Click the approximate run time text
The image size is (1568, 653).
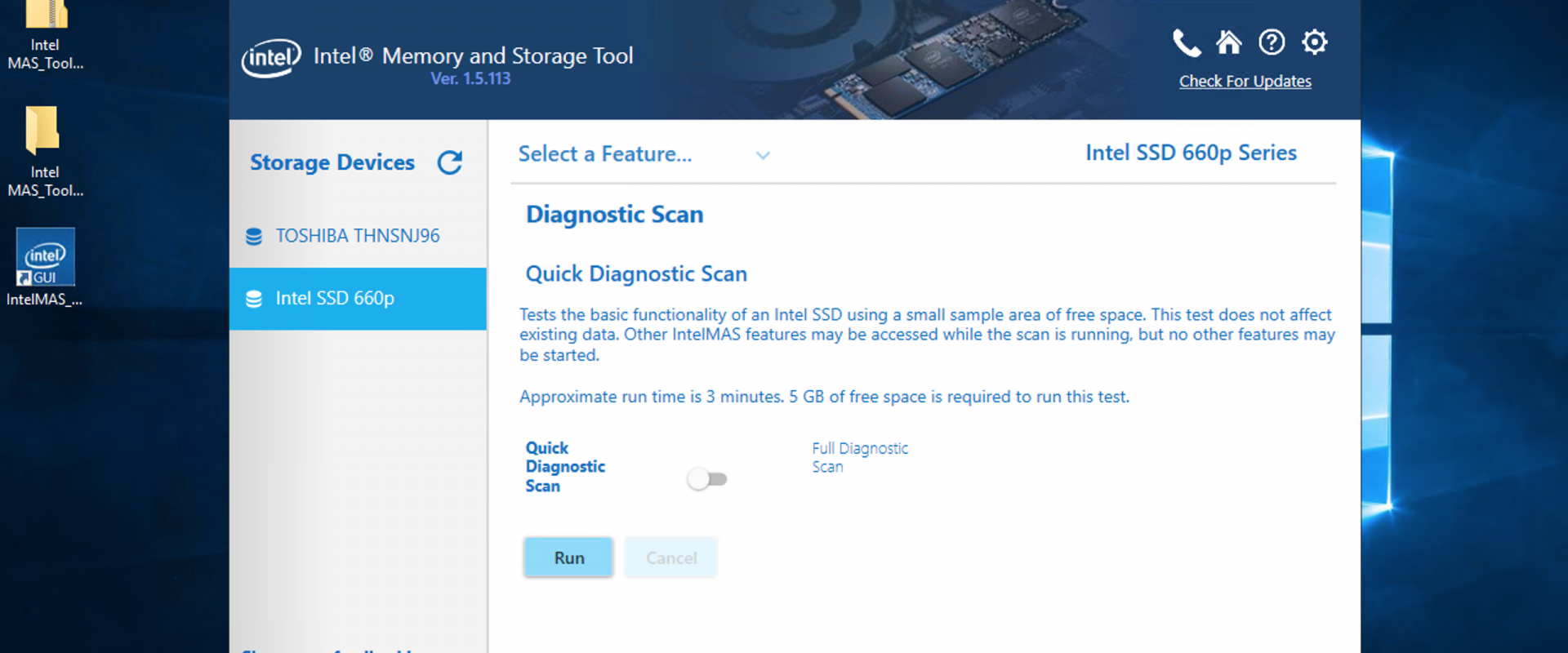click(x=825, y=398)
